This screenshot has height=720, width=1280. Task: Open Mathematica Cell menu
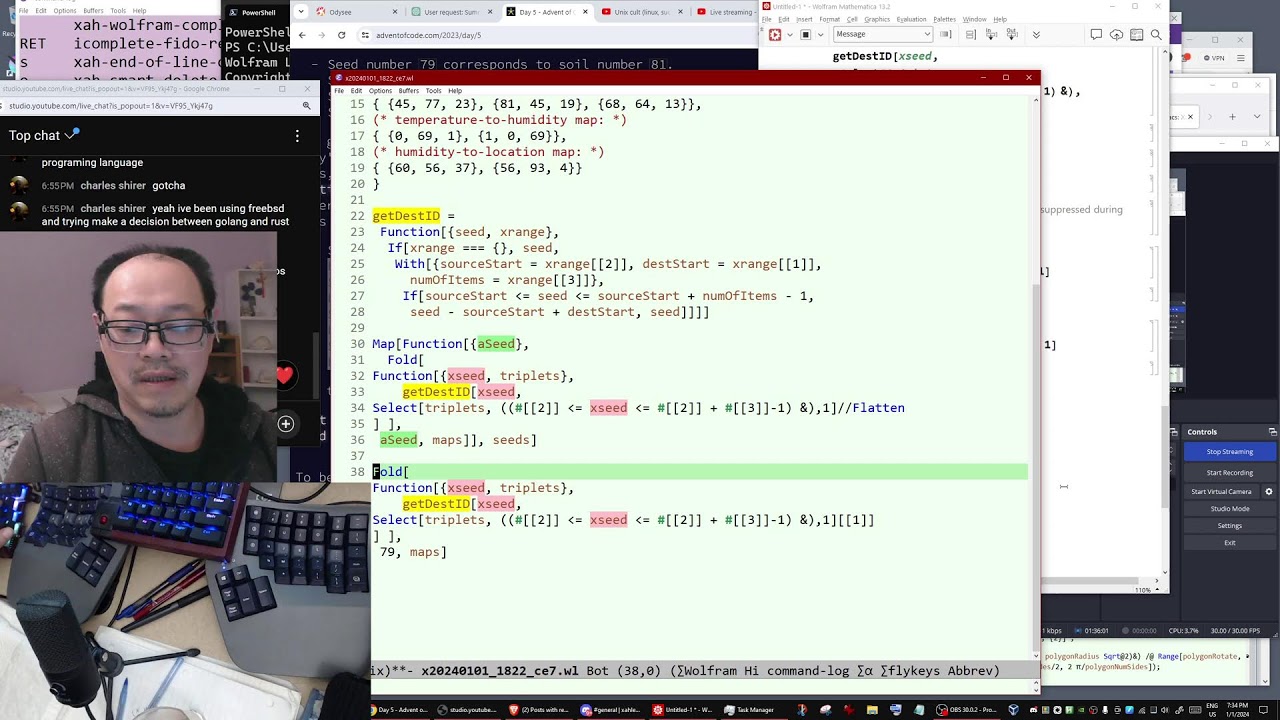852,19
